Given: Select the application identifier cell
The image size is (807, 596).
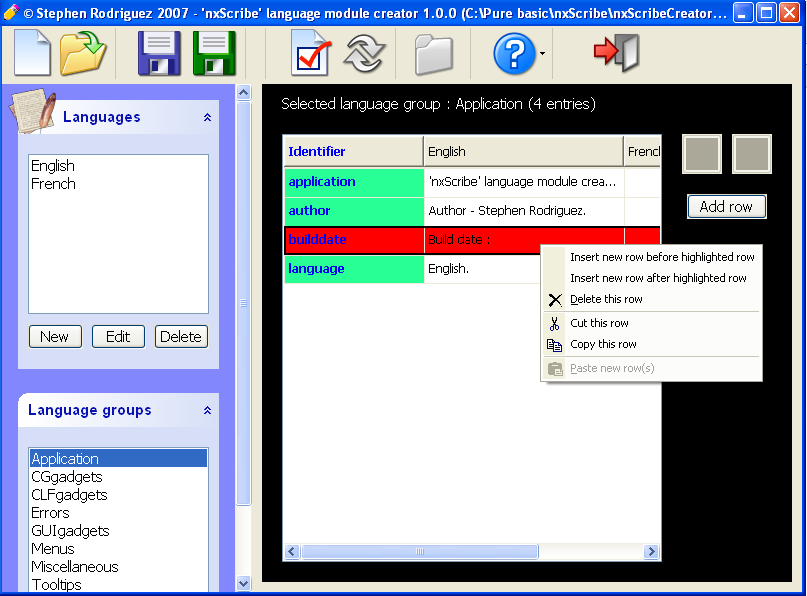Looking at the screenshot, I should 354,182.
